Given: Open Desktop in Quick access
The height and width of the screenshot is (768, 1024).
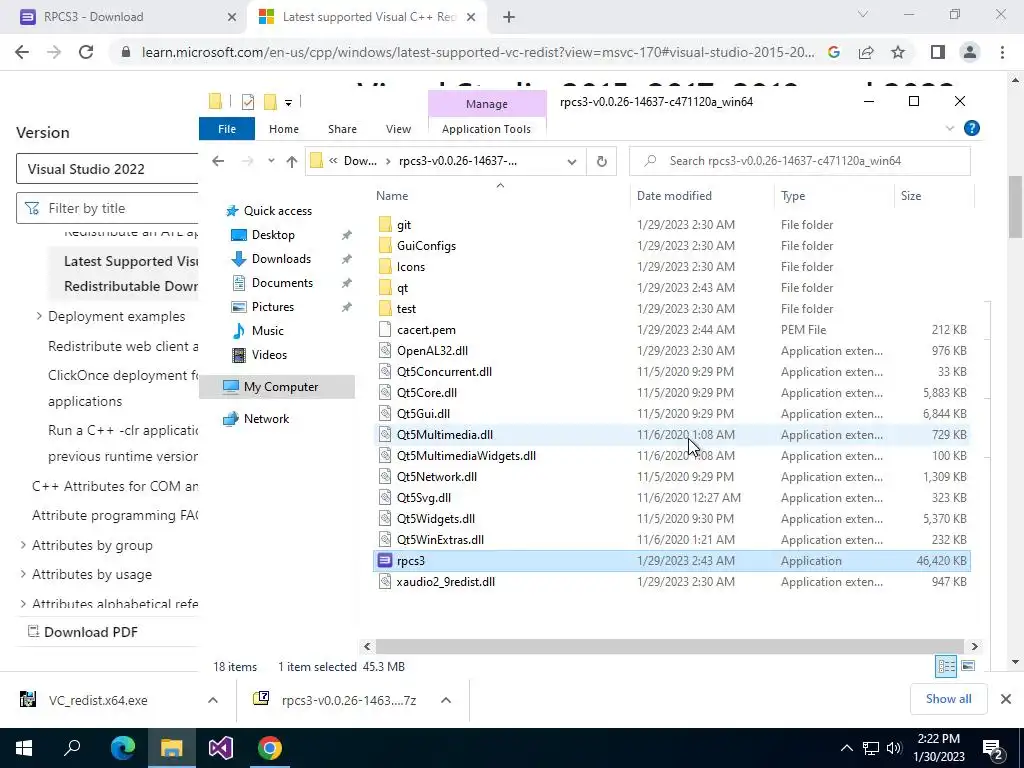Looking at the screenshot, I should pos(273,234).
